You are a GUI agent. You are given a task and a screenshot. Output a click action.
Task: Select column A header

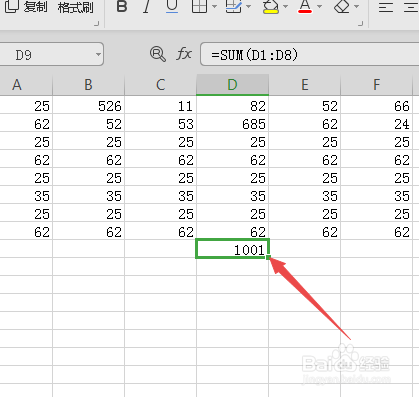click(x=26, y=85)
